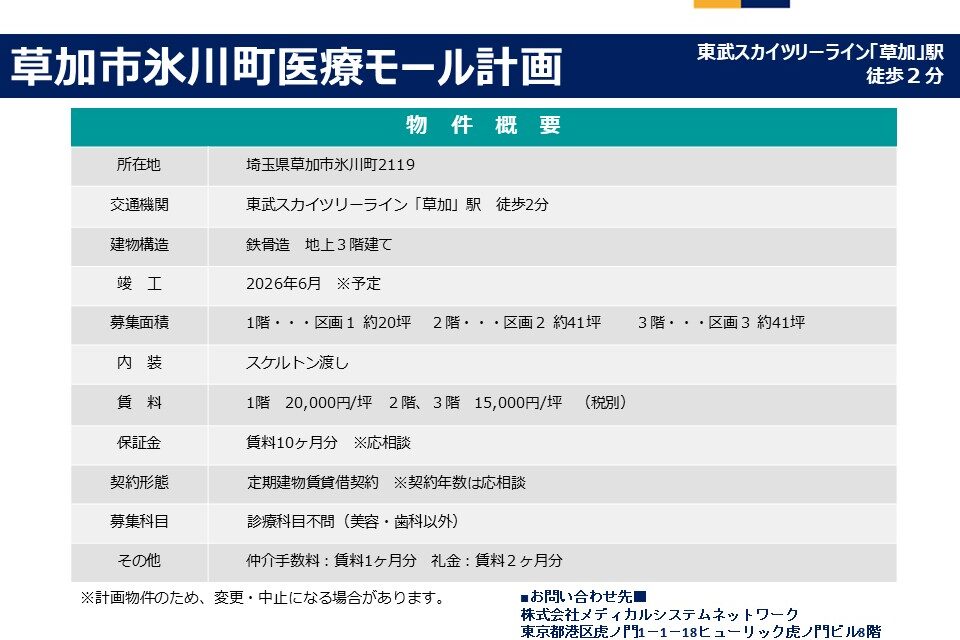Image resolution: width=960 pixels, height=640 pixels.
Task: Click the スケルトン渡し value
Action: 297,363
